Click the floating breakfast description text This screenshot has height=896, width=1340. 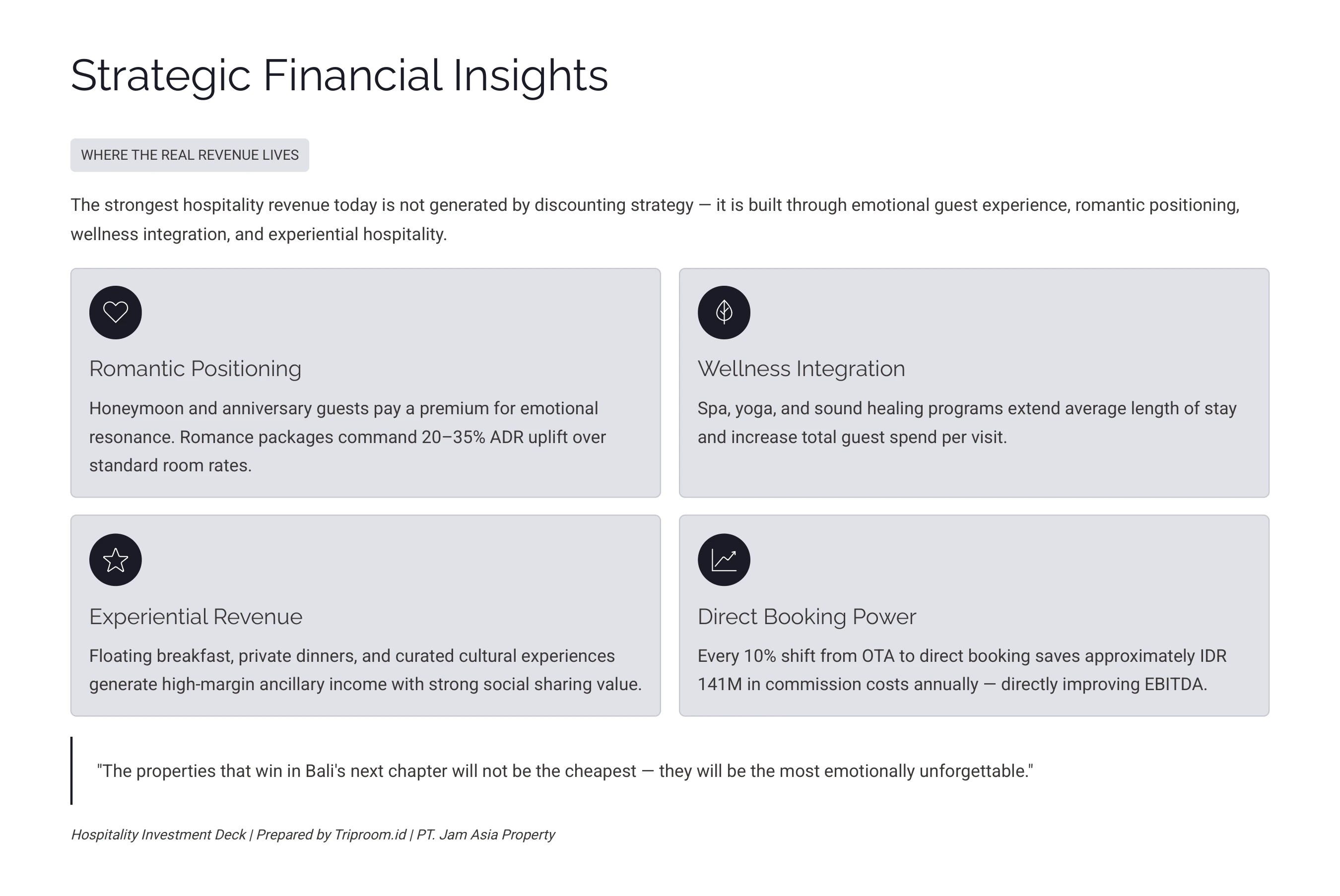click(x=365, y=670)
